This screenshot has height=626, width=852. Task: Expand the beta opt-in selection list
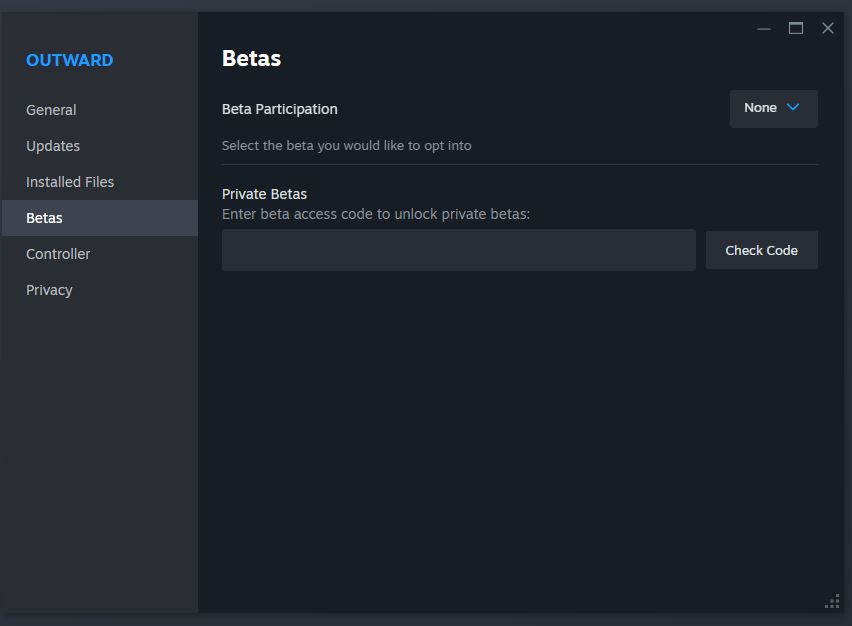pos(772,108)
